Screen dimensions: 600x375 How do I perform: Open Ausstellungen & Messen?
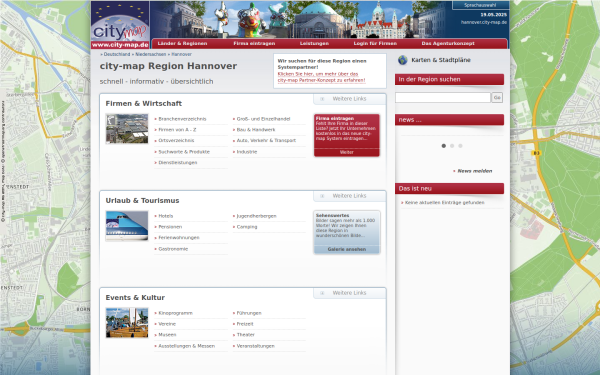[x=186, y=346]
